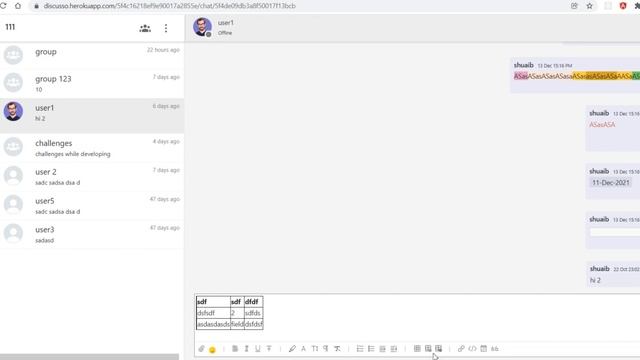Click the third table tool icon
This screenshot has width=640, height=360.
[438, 349]
